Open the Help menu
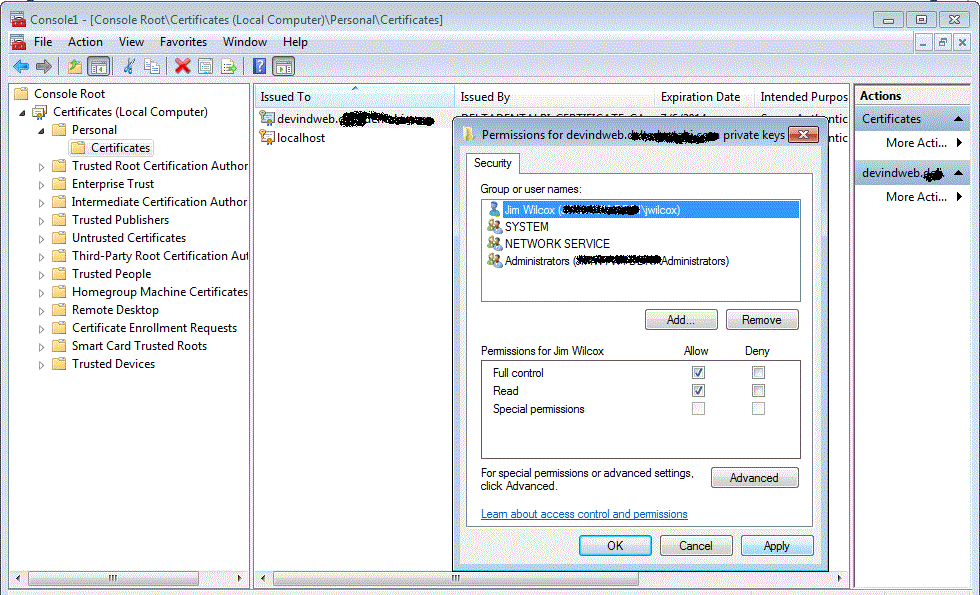The width and height of the screenshot is (980, 595). click(295, 42)
